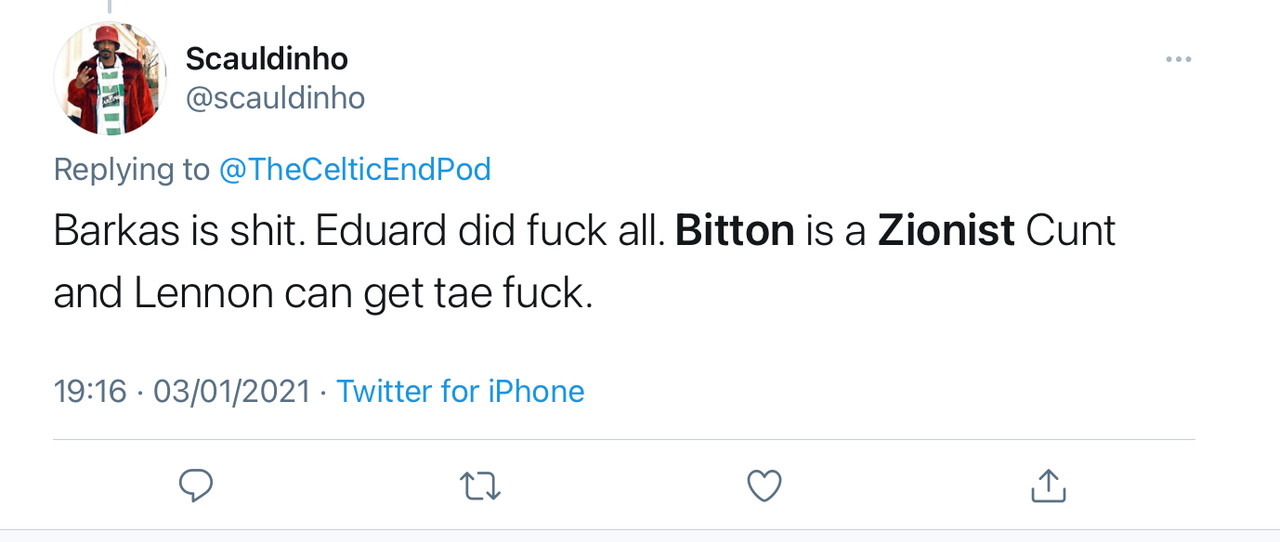Open the three-dot more options menu
The width and height of the screenshot is (1280, 542).
(x=1178, y=60)
